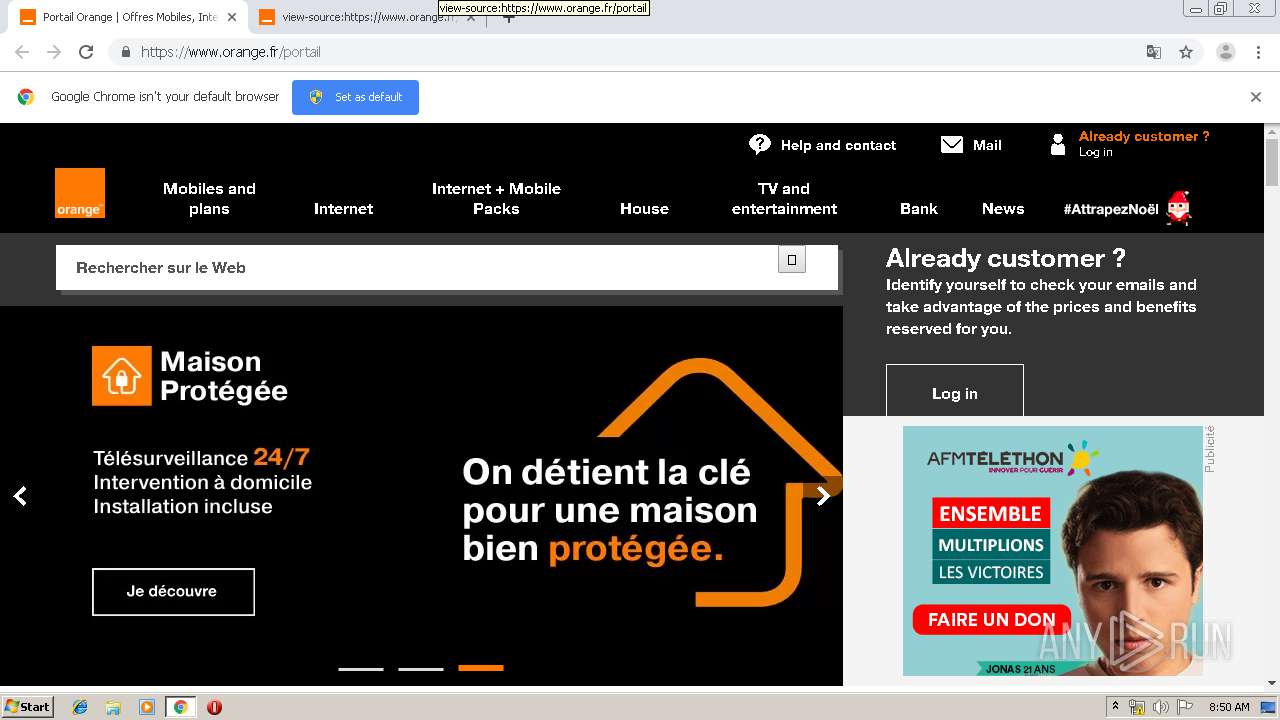The width and height of the screenshot is (1280, 720).
Task: Open TV and entertainment menu
Action: pyautogui.click(x=784, y=198)
